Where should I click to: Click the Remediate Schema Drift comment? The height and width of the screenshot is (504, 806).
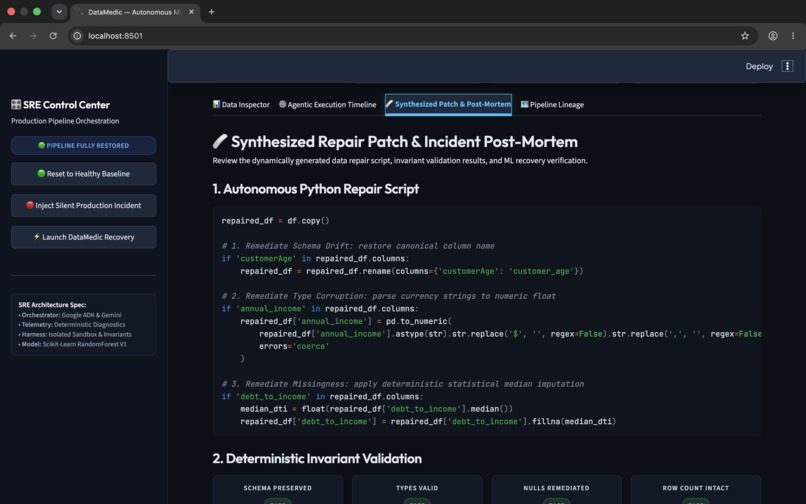358,246
